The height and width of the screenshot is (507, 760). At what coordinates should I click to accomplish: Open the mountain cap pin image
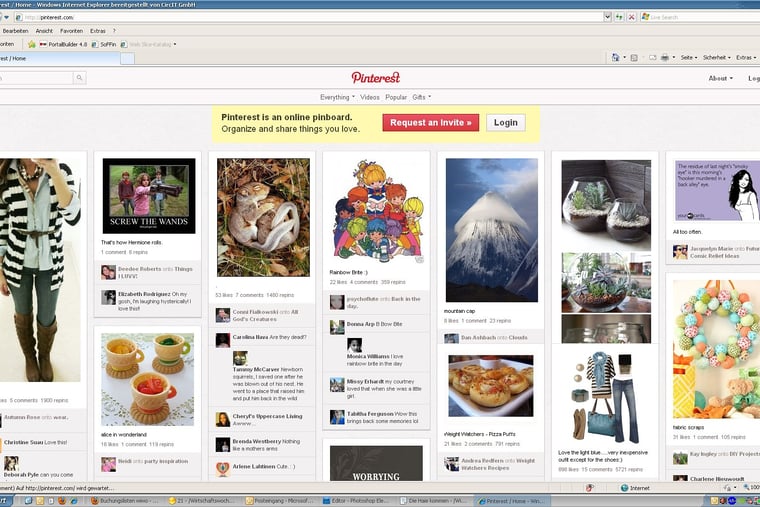point(491,229)
